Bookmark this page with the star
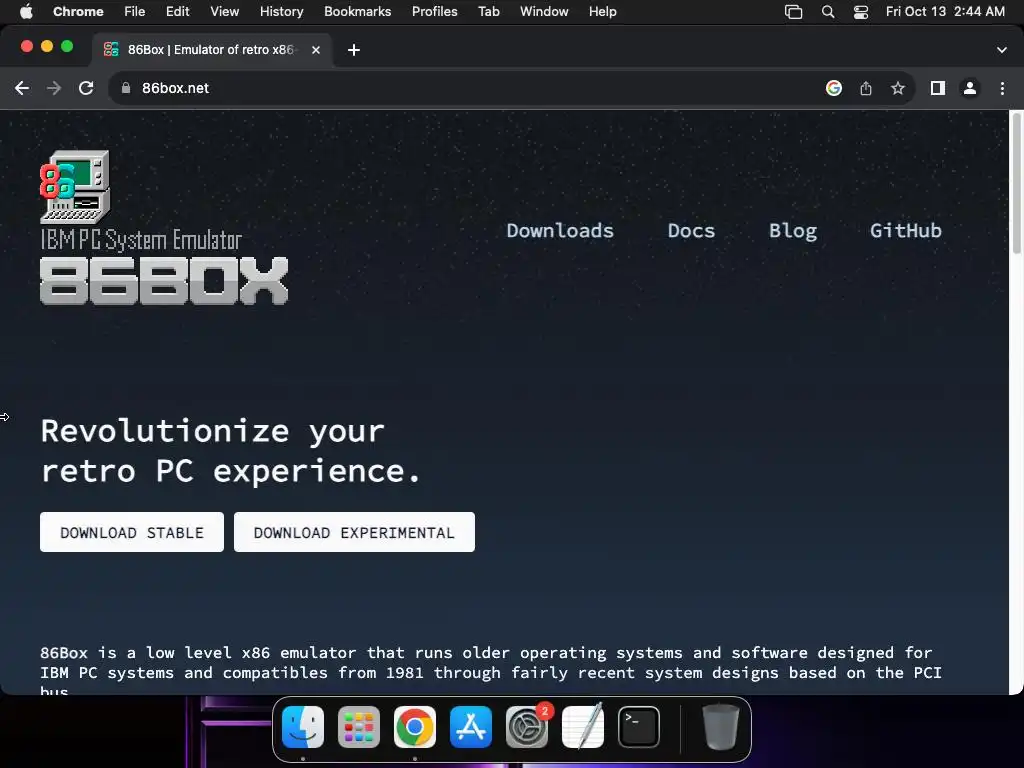The height and width of the screenshot is (768, 1024). click(898, 88)
